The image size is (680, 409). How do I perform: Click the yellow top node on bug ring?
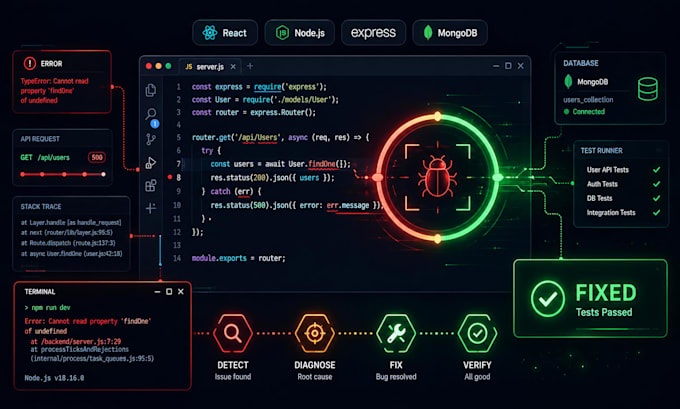[438, 116]
